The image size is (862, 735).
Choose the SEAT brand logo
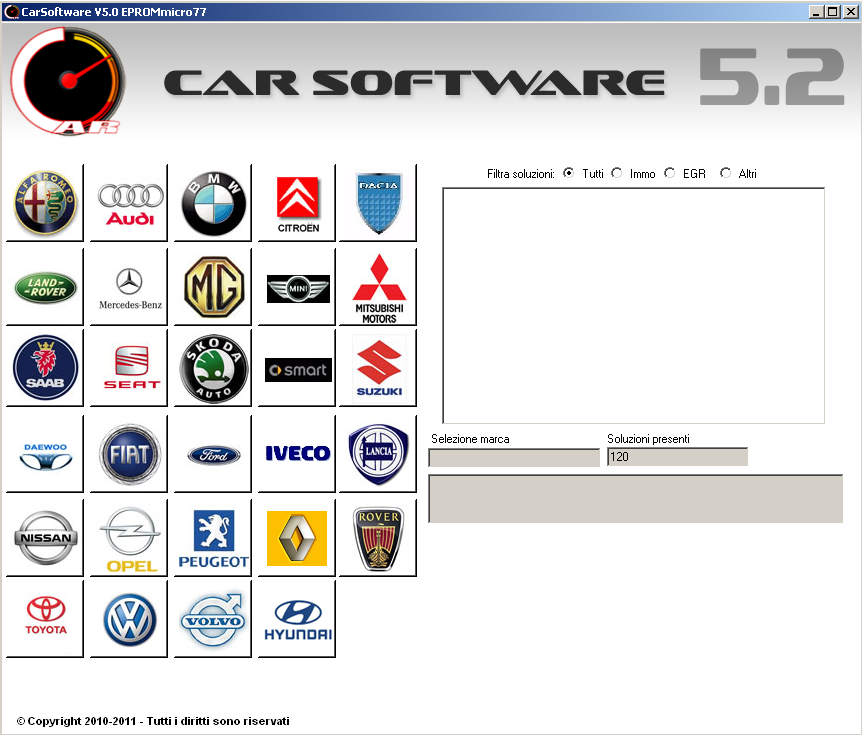click(129, 368)
